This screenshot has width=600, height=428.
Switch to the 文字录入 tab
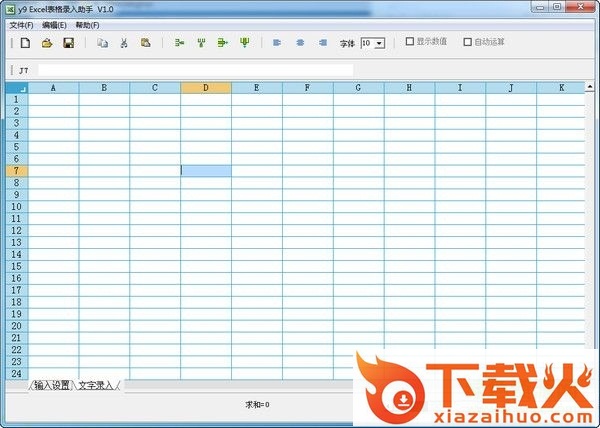tap(97, 385)
